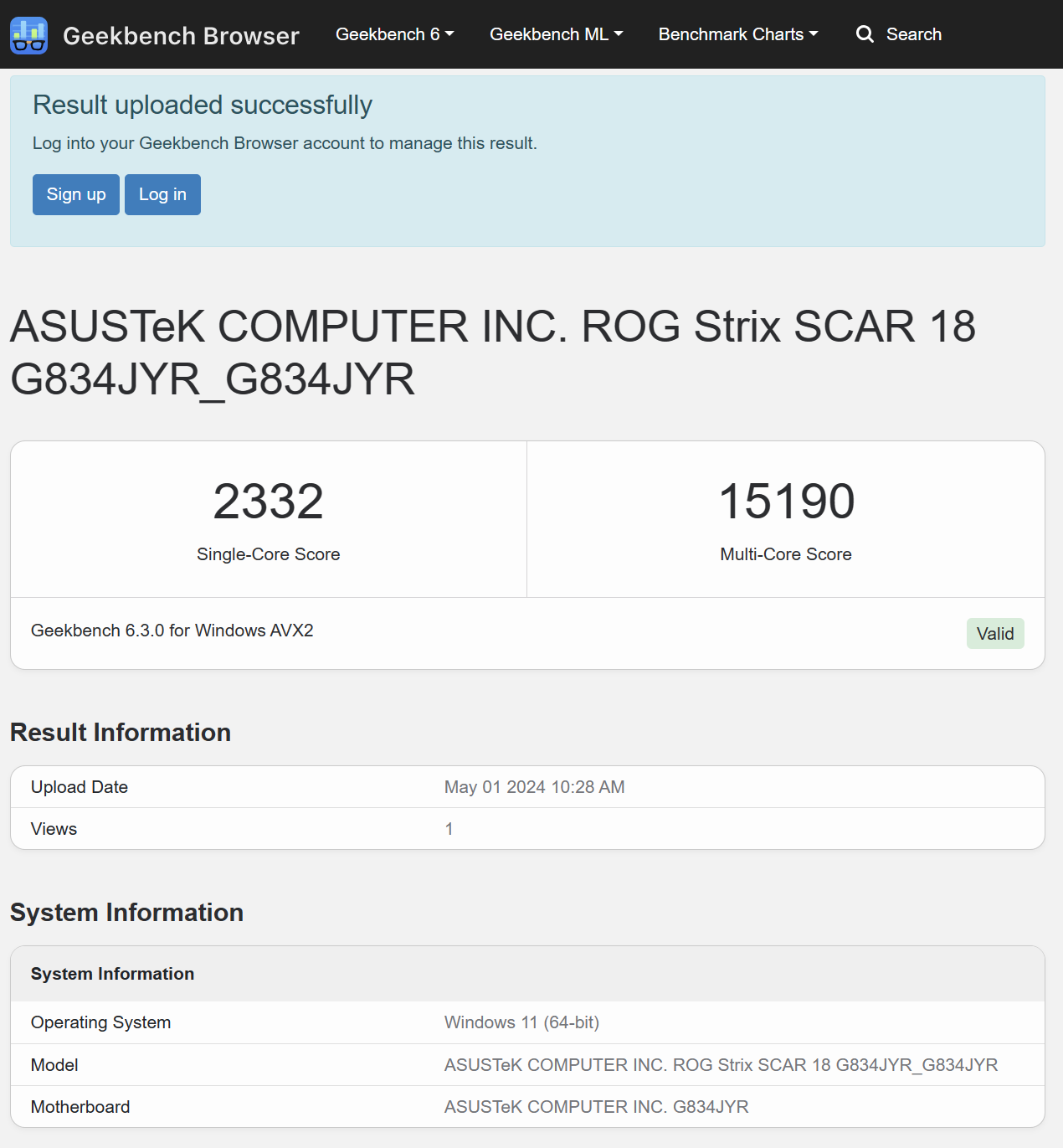Open the Benchmark Charts dropdown
The width and height of the screenshot is (1063, 1148).
[x=737, y=34]
